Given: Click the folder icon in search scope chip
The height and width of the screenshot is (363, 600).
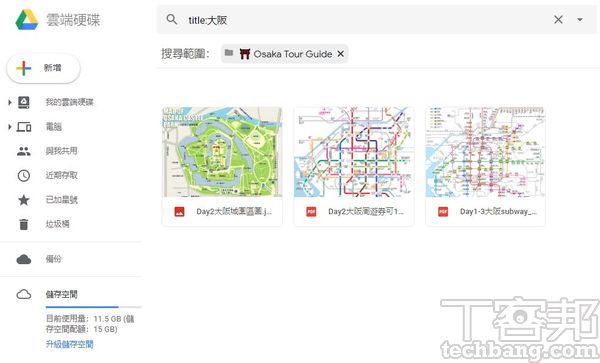Looking at the screenshot, I should click(x=229, y=53).
